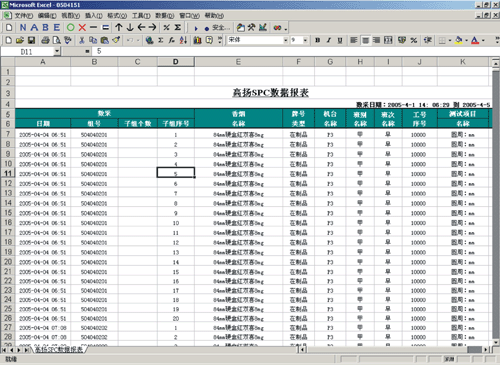Click column E header
Viewport: 500px width, 365px height.
tap(238, 62)
